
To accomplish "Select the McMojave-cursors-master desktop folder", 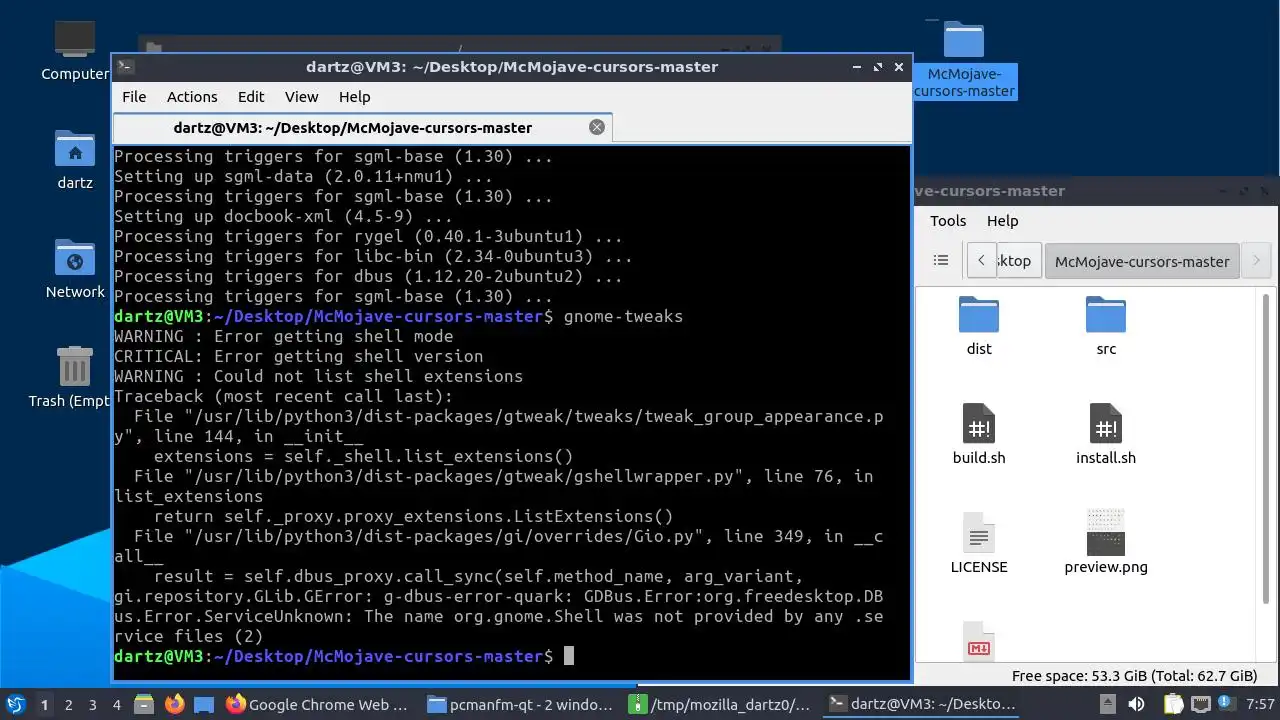I will click(964, 59).
